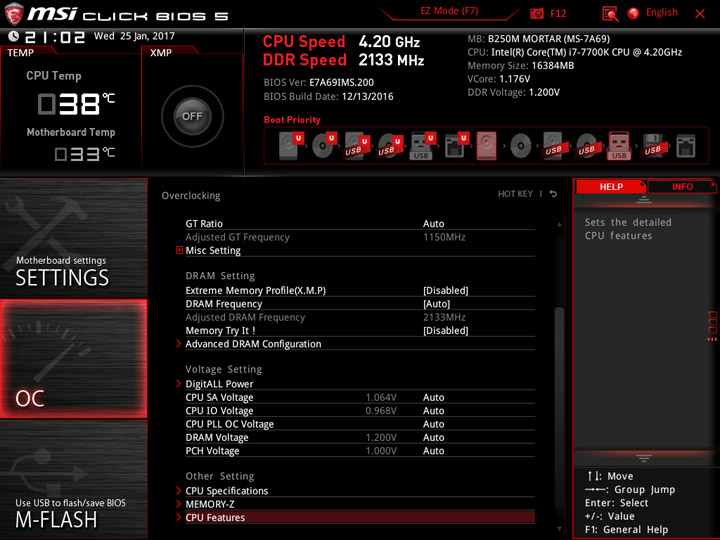Select the highlighted legacy USB key boot icon
Screen dimensions: 720x540
coord(619,146)
